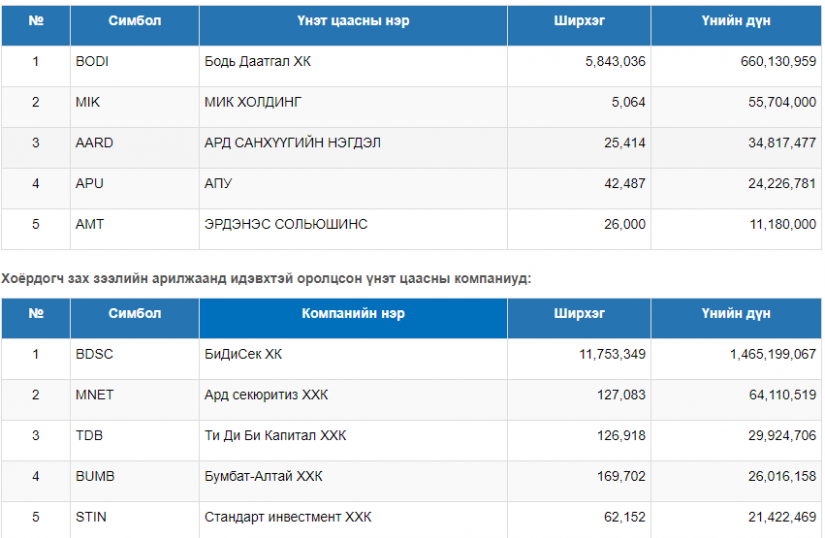Click the 1,465,199,067 value cell
Image resolution: width=825 pixels, height=538 pixels.
[767, 354]
